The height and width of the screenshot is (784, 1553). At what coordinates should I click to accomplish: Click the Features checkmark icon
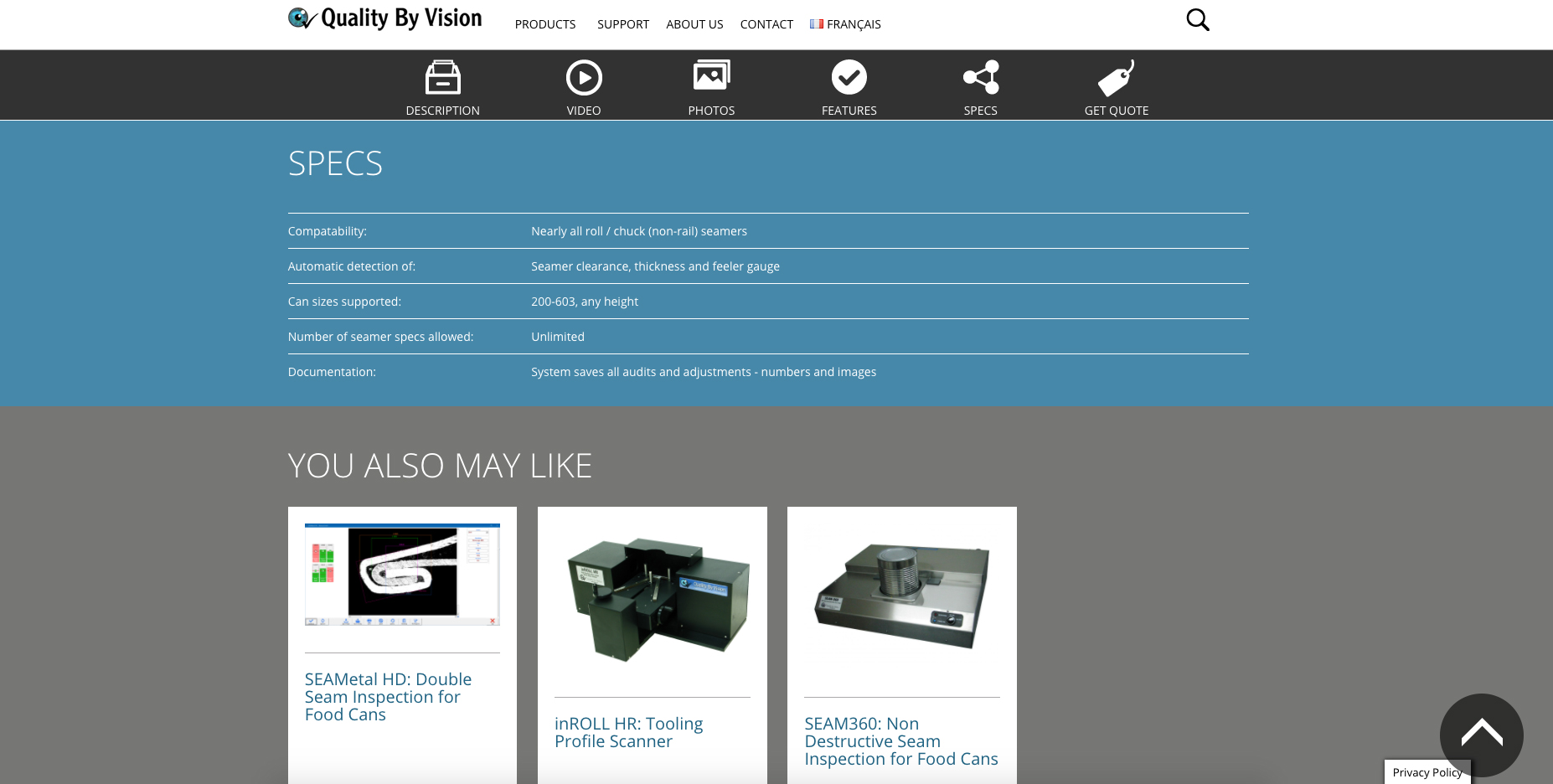pyautogui.click(x=849, y=77)
